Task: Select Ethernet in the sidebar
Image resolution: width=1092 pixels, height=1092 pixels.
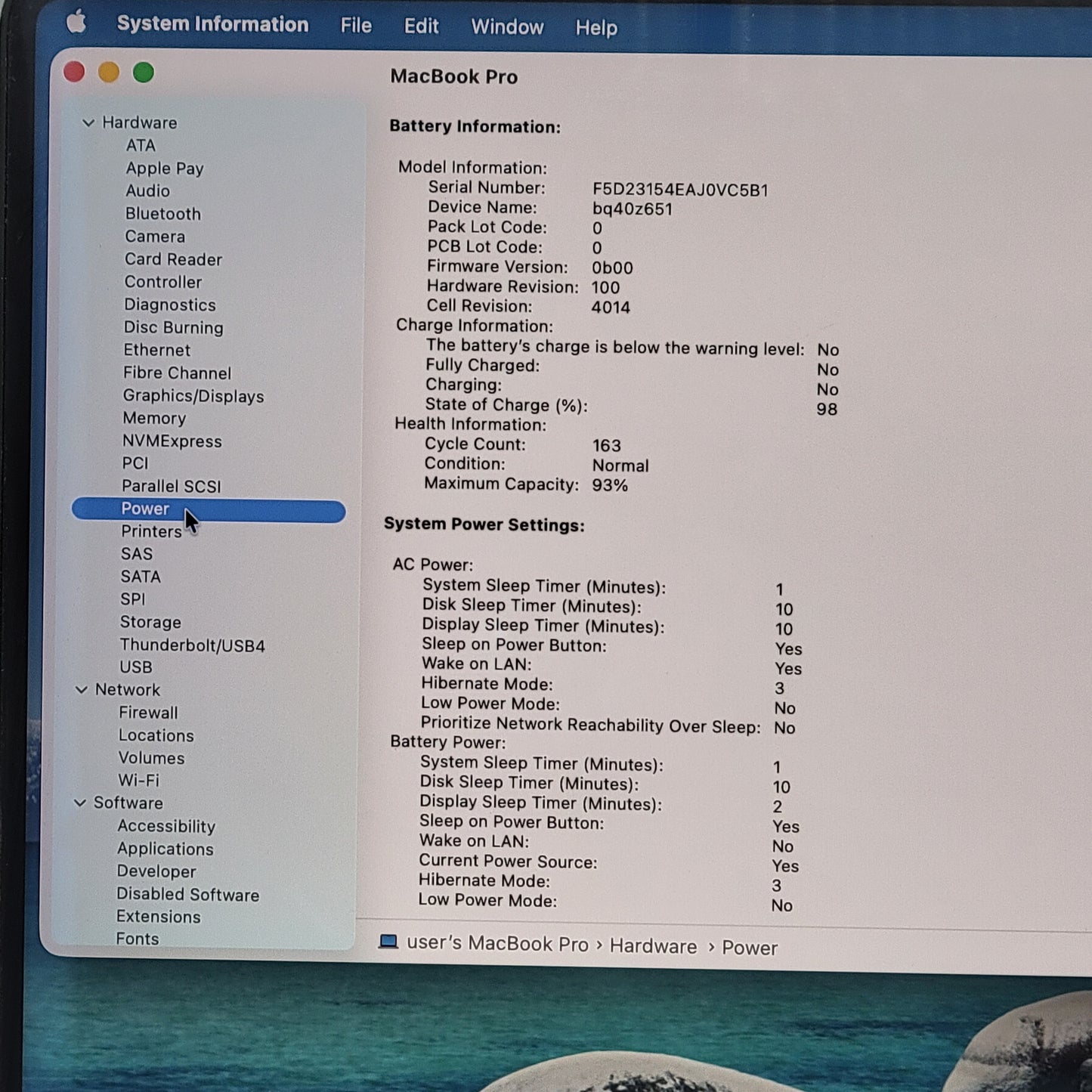Action: (157, 350)
